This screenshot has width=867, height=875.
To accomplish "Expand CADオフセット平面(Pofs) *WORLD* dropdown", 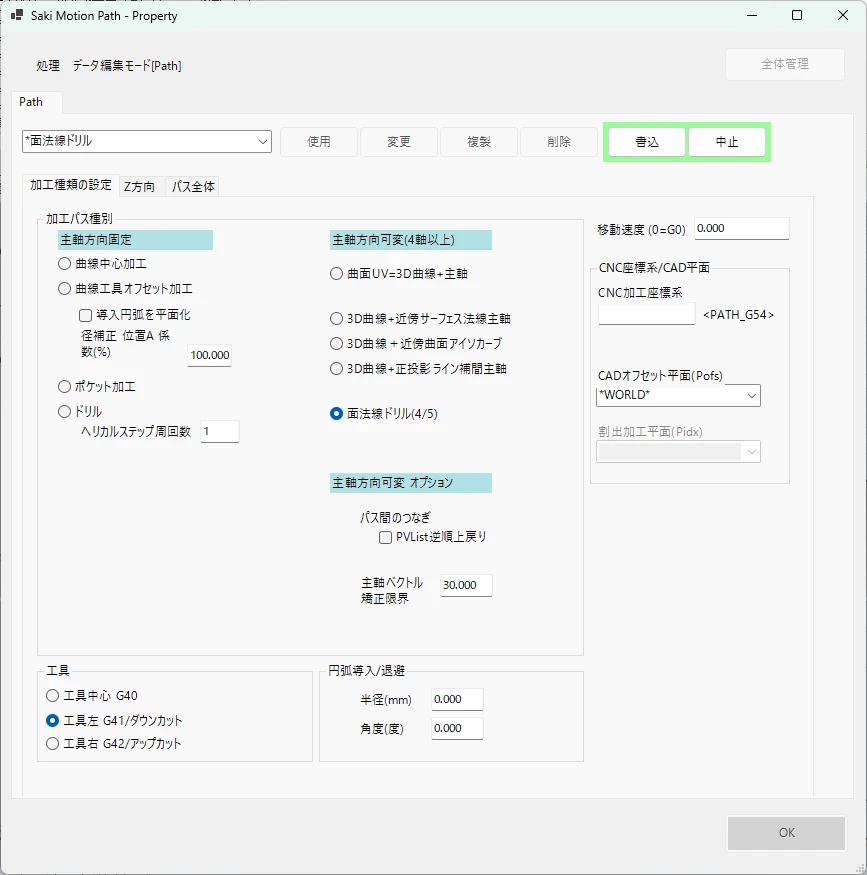I will (678, 396).
